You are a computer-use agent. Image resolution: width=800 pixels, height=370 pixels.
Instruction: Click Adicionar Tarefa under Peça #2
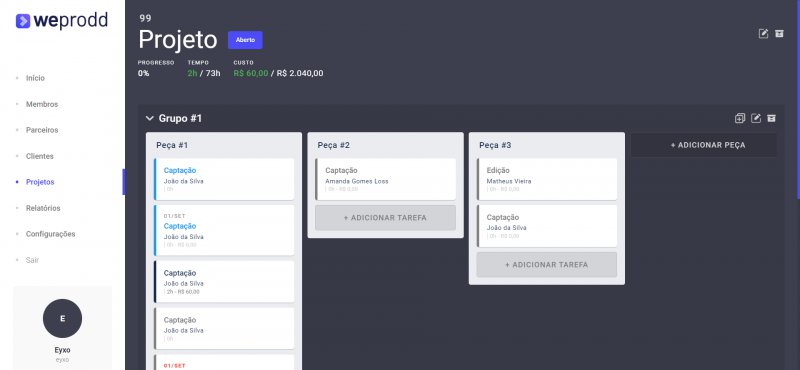point(385,218)
